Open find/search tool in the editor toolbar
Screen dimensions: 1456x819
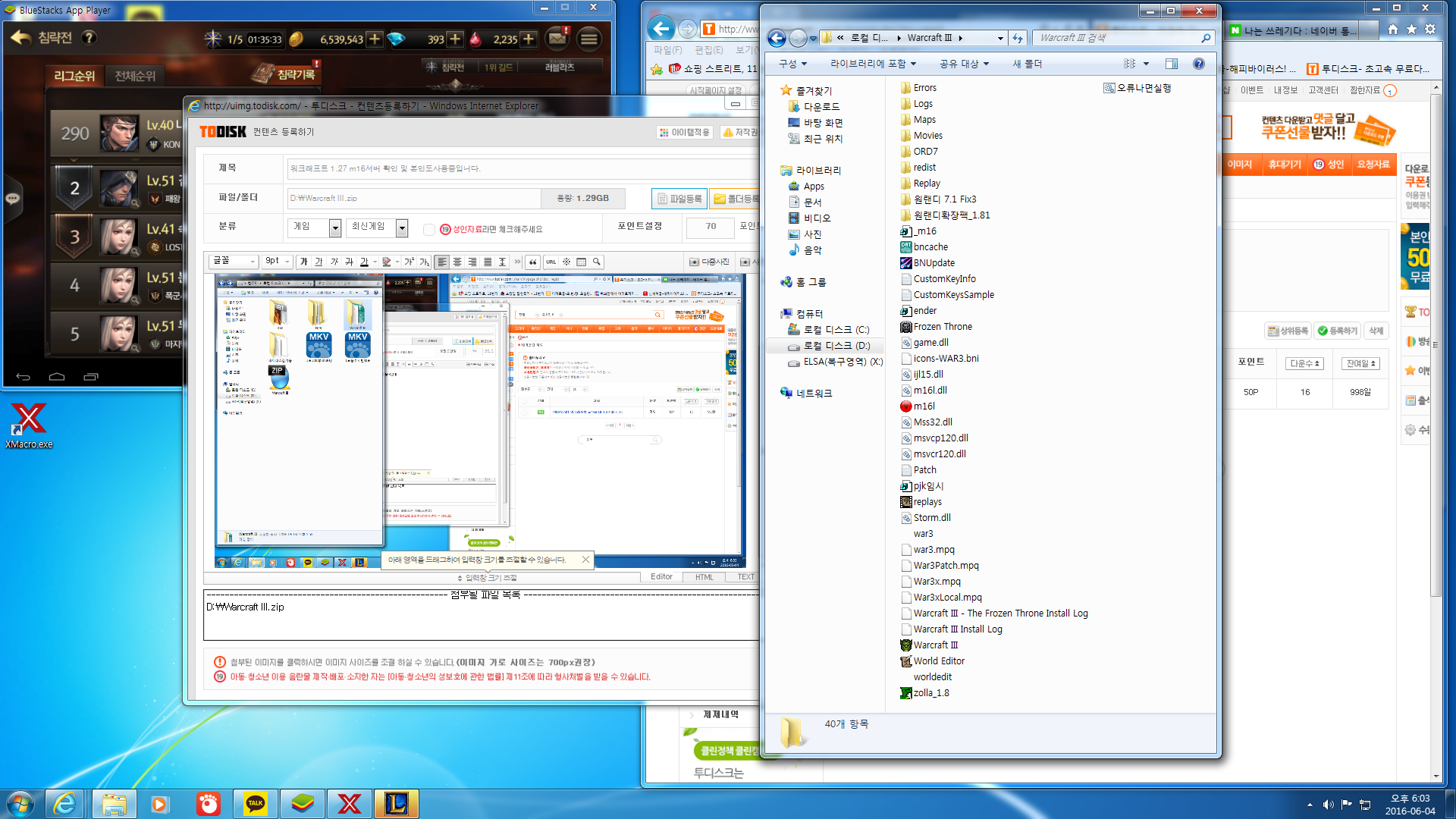coord(597,262)
